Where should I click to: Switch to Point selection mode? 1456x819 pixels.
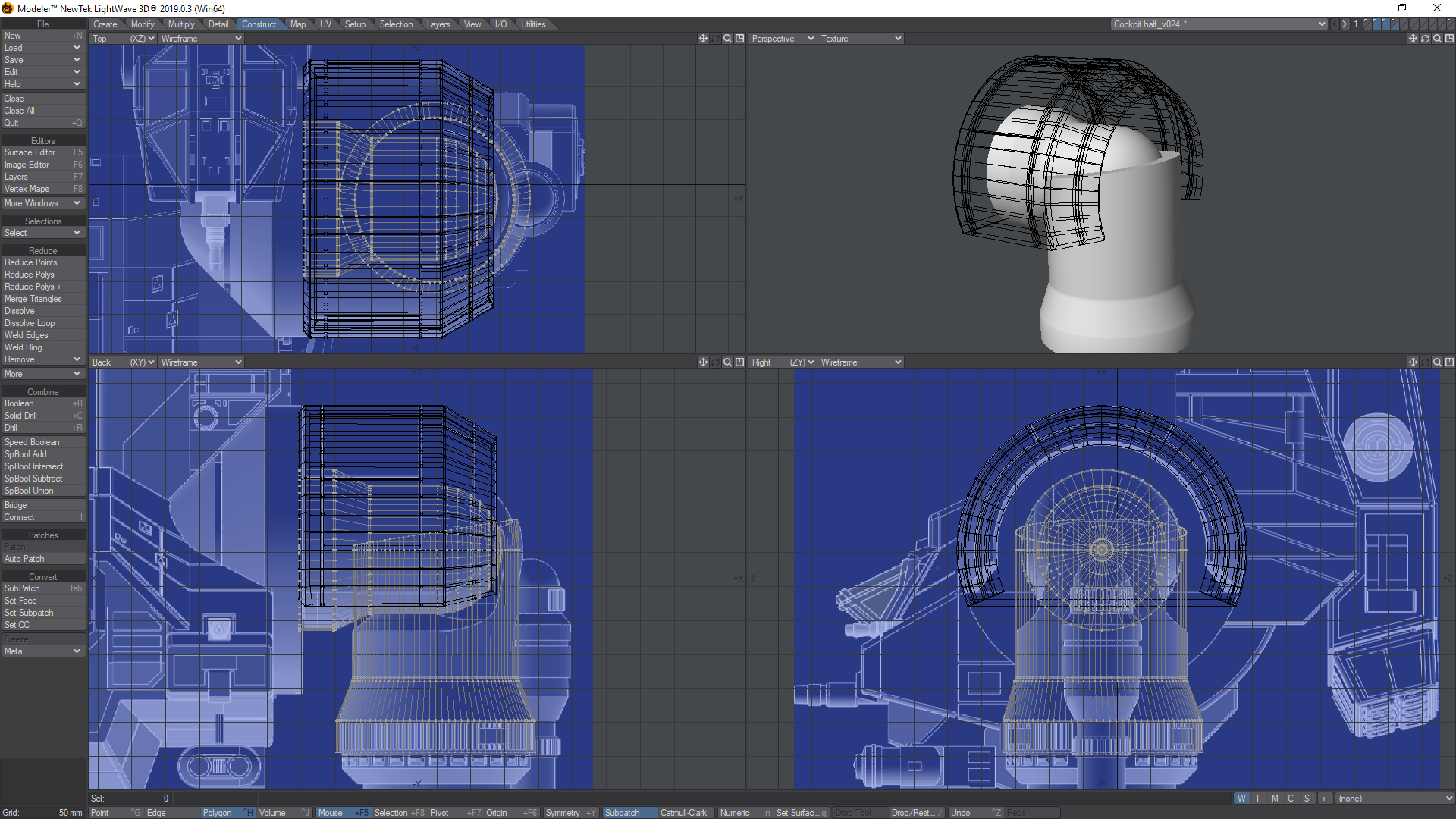(x=116, y=813)
